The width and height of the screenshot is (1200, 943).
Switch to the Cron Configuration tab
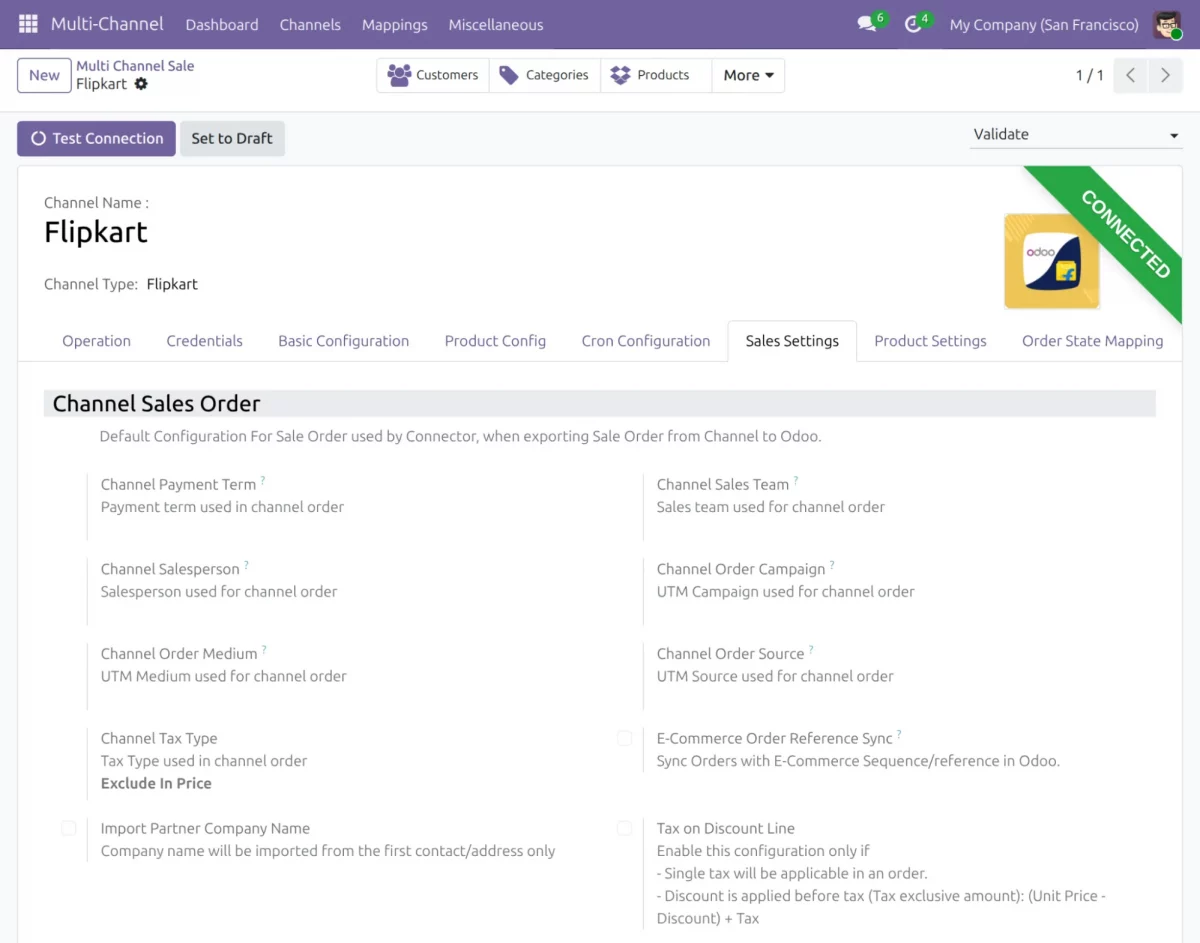[646, 341]
